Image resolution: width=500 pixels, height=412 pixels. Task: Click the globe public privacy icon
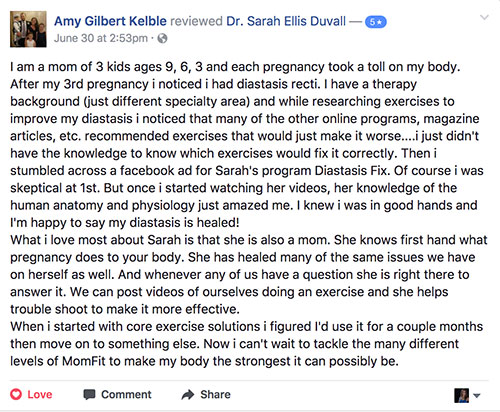pos(162,38)
